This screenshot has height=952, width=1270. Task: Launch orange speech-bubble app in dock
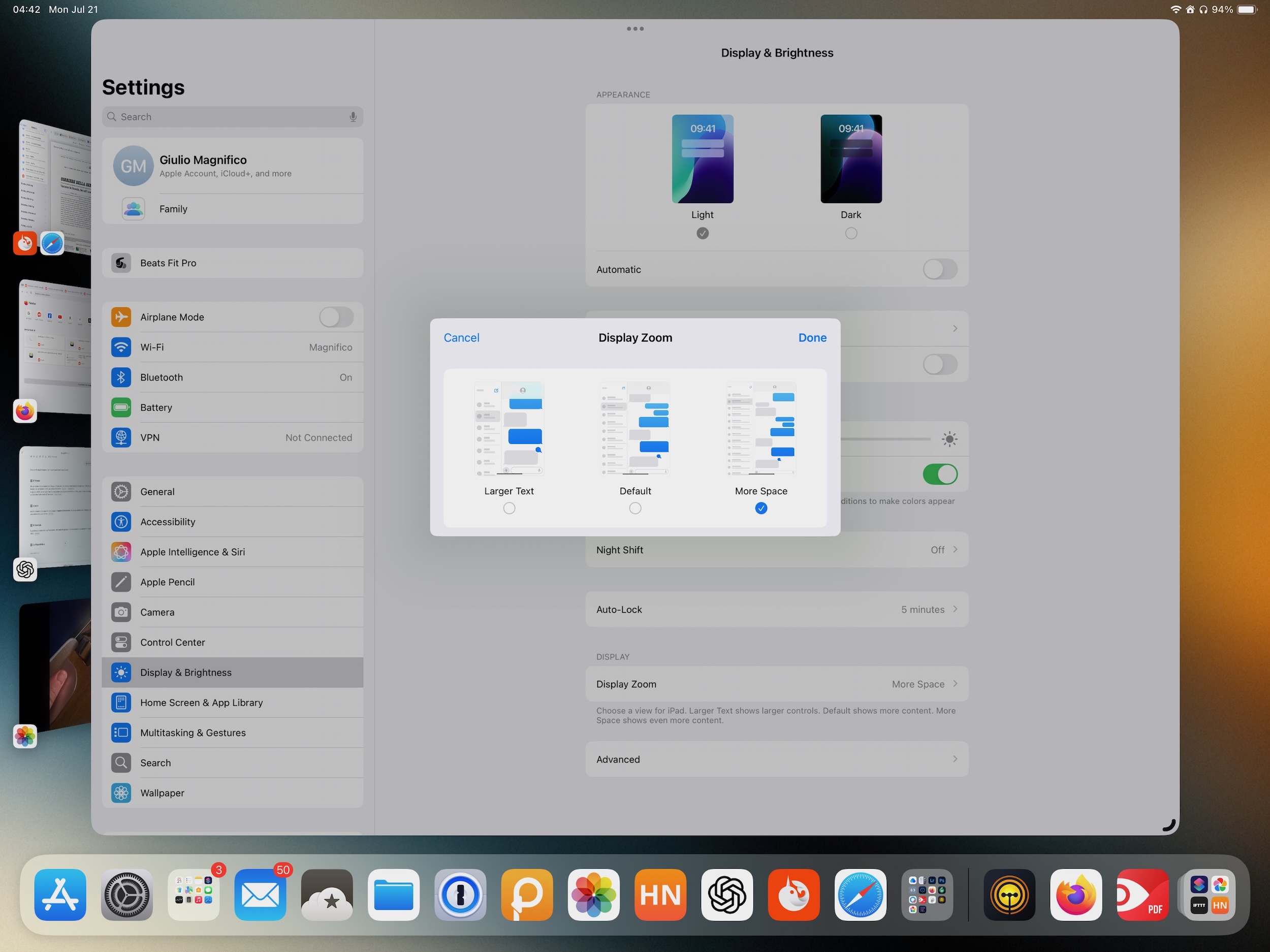click(x=526, y=895)
